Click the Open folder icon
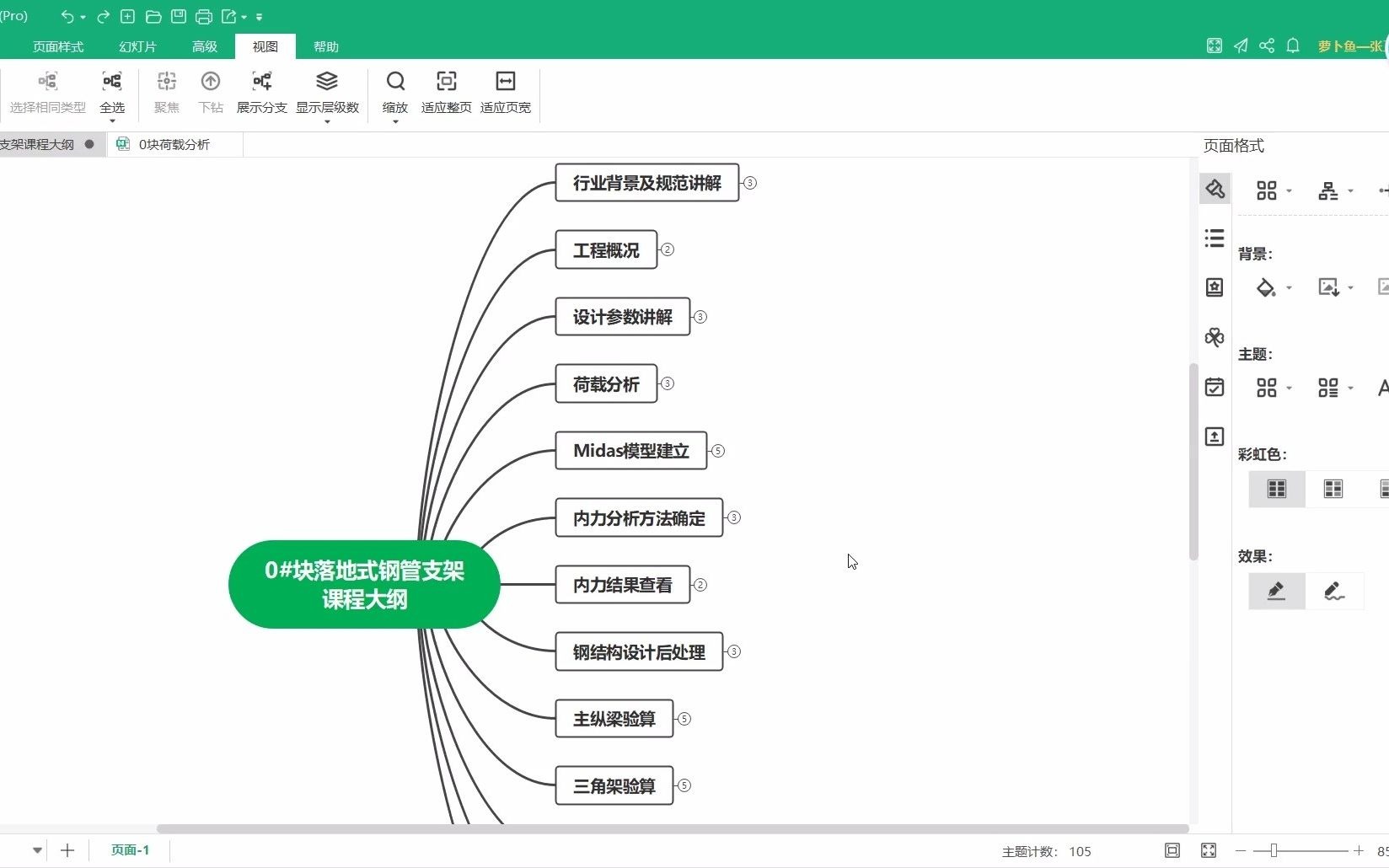The height and width of the screenshot is (868, 1389). 153,16
